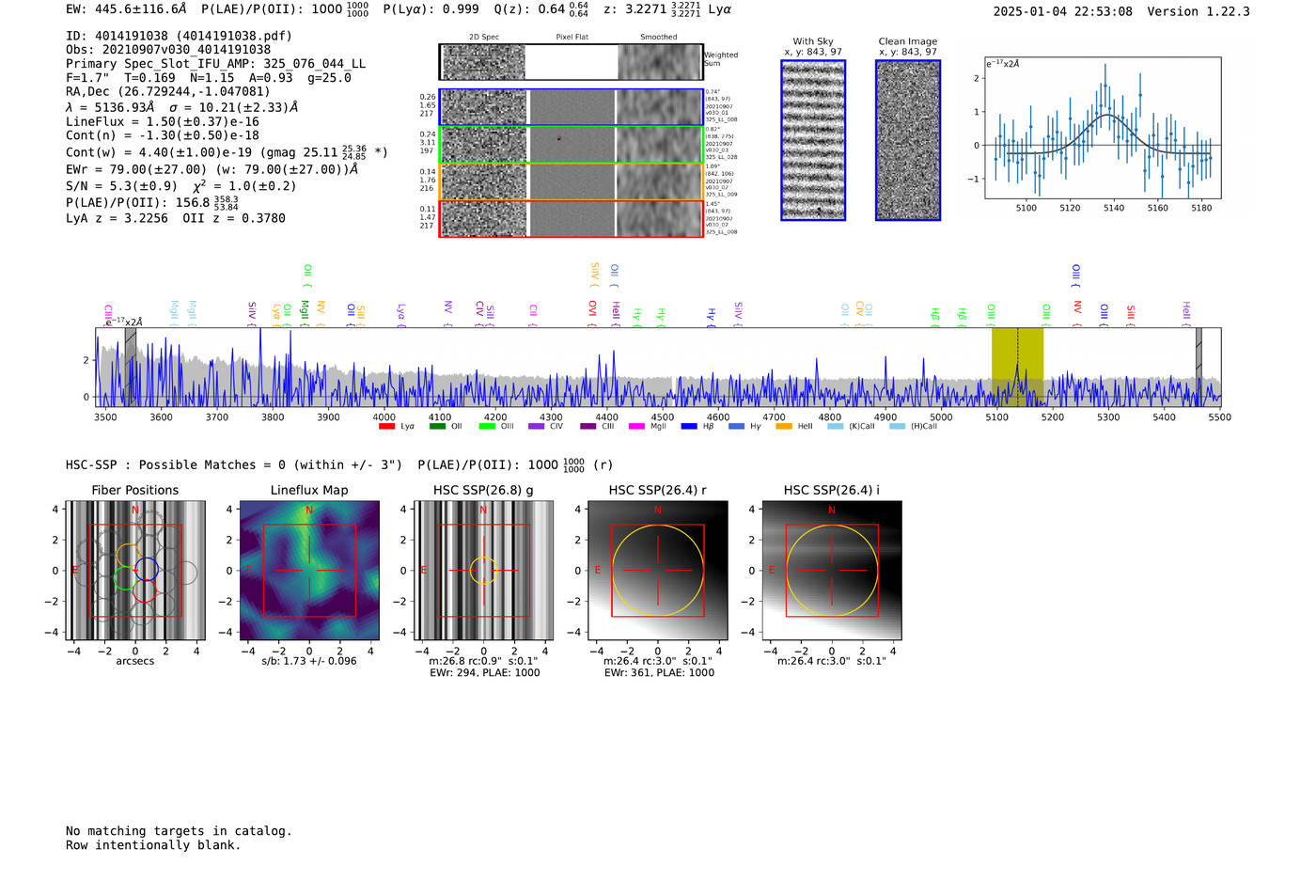The height and width of the screenshot is (896, 1316).
Task: Click the 'Obs: 20210907v030_4014191038' line
Action: pyautogui.click(x=168, y=50)
